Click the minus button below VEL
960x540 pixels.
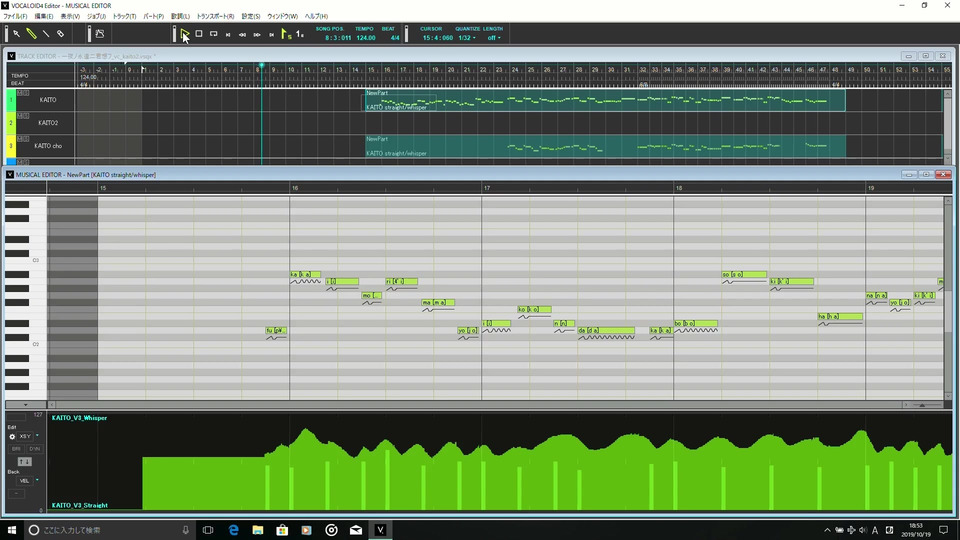pyautogui.click(x=17, y=493)
